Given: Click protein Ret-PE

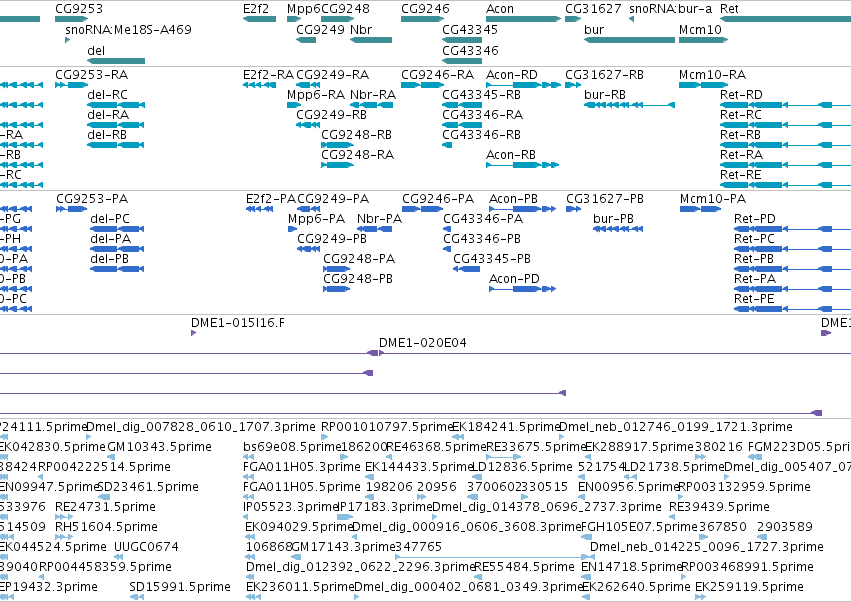Looking at the screenshot, I should point(792,309).
